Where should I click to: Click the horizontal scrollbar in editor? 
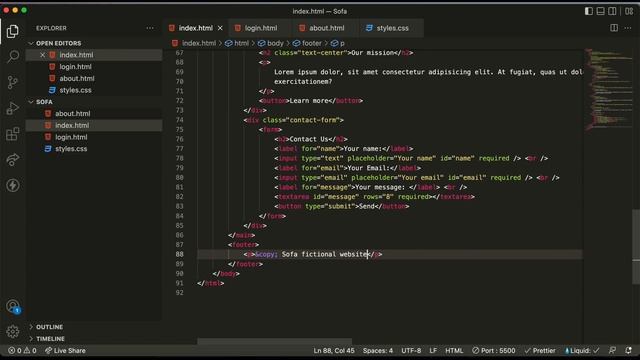(274, 341)
